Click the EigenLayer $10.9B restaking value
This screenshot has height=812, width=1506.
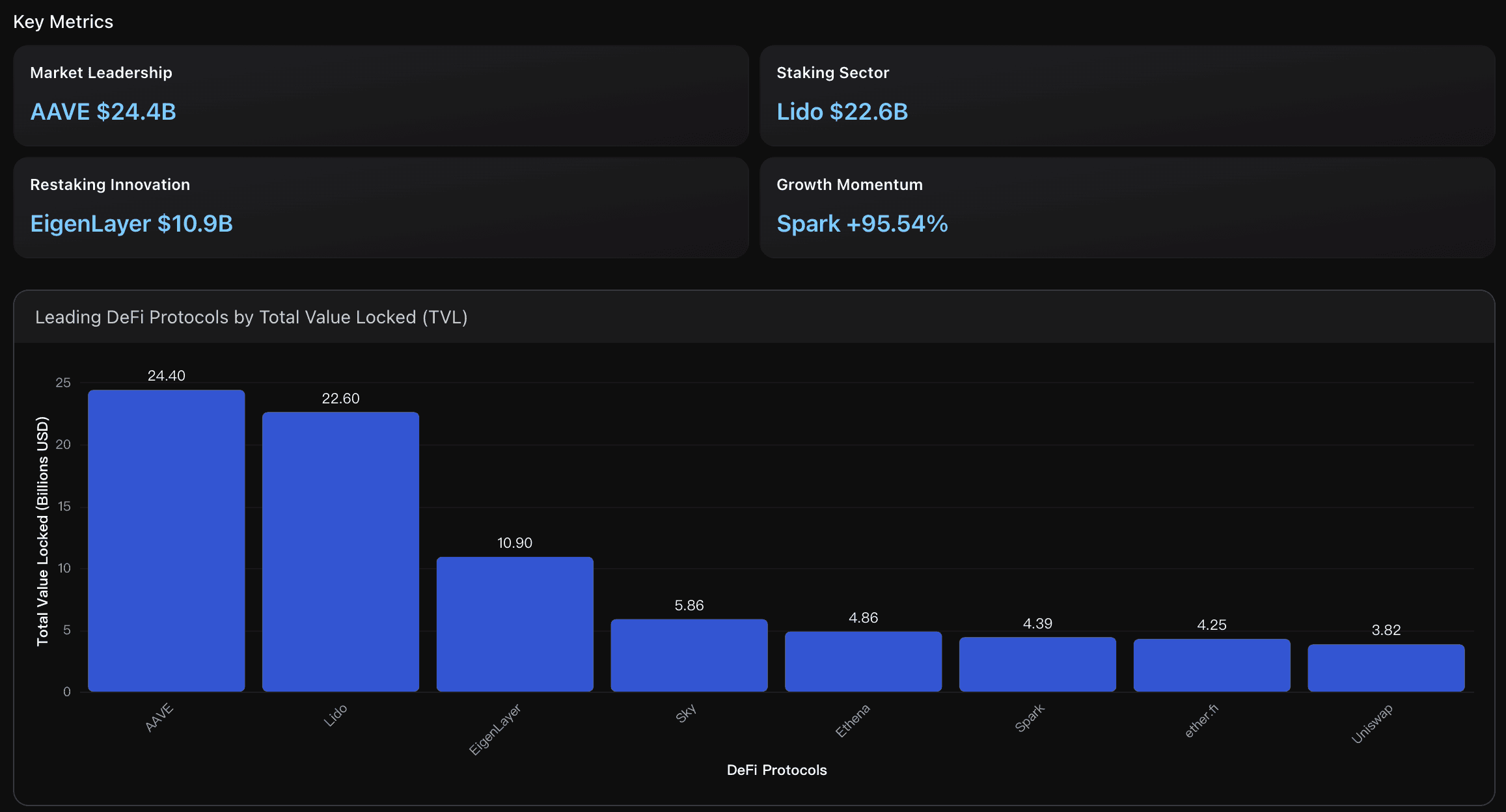coord(131,224)
